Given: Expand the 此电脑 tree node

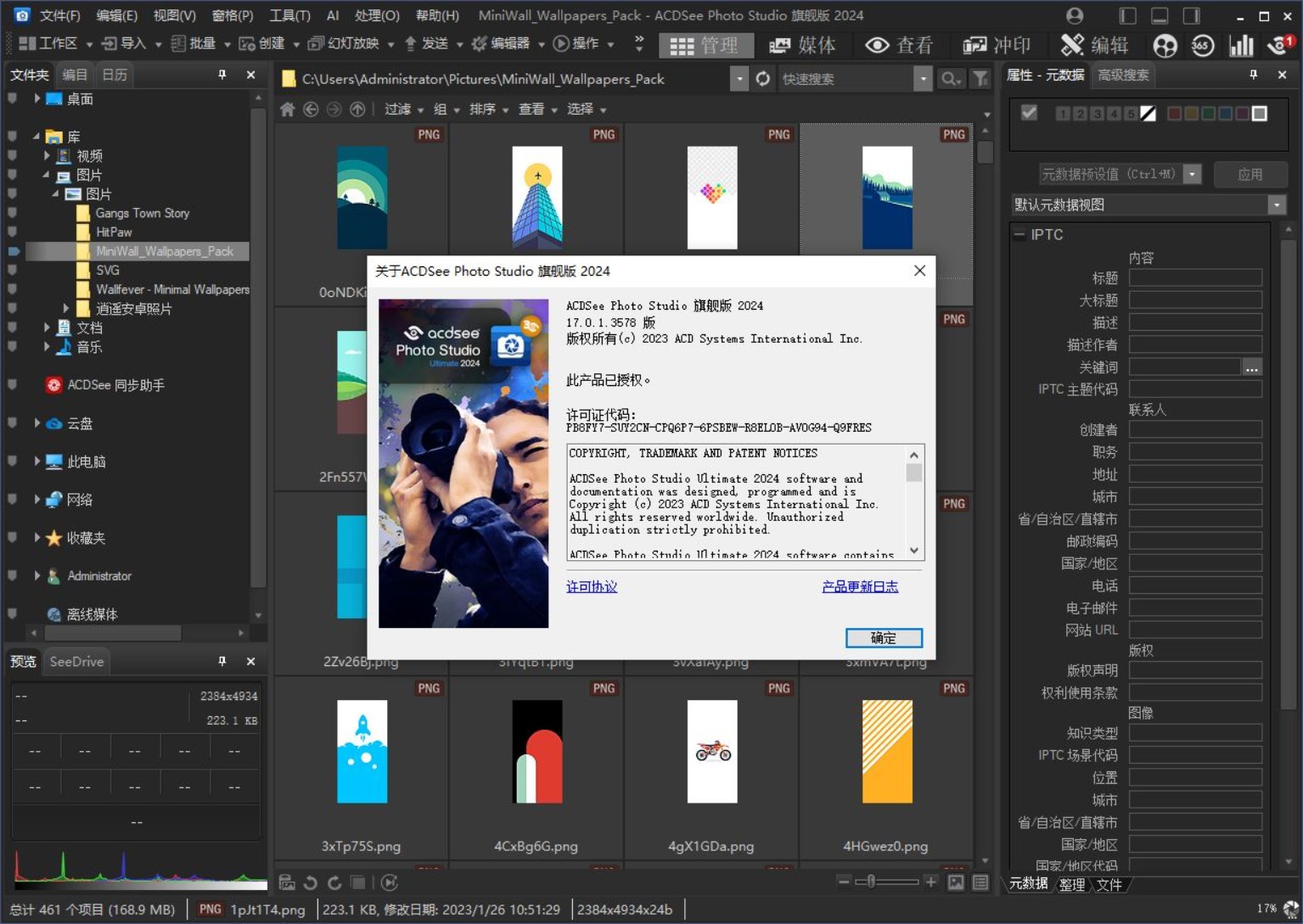Looking at the screenshot, I should pyautogui.click(x=37, y=461).
